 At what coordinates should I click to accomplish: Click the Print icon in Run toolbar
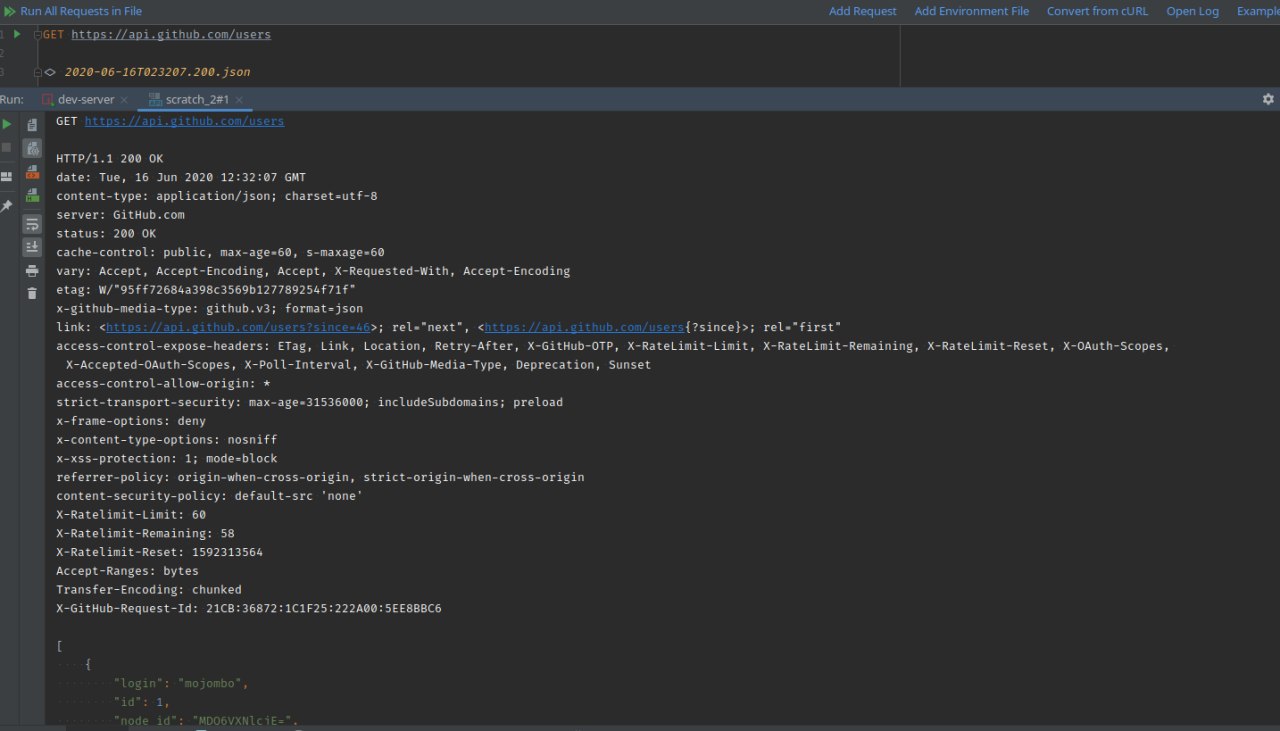32,271
